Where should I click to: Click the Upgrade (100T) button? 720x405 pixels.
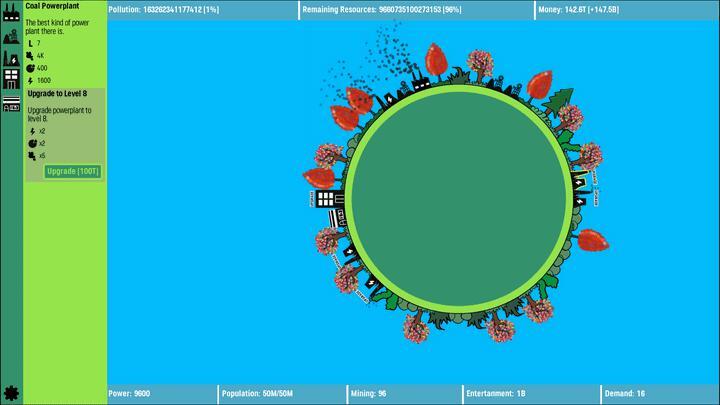coord(73,172)
